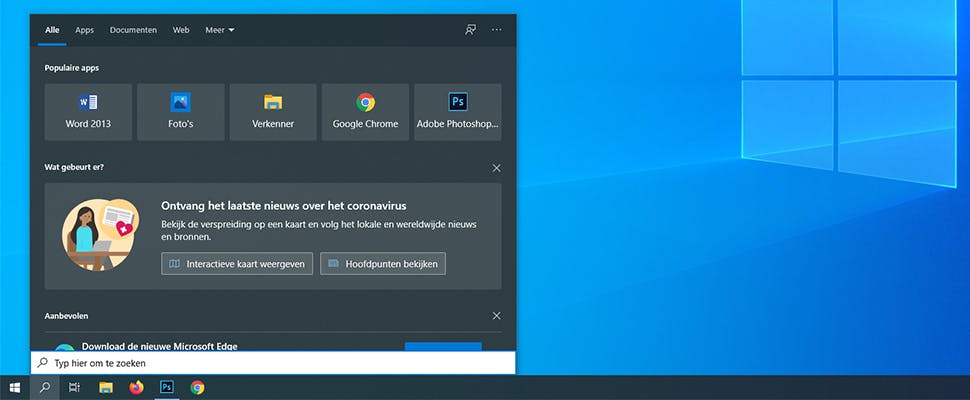Click the feedback icon in search header
Image resolution: width=970 pixels, height=400 pixels.
pyautogui.click(x=471, y=30)
